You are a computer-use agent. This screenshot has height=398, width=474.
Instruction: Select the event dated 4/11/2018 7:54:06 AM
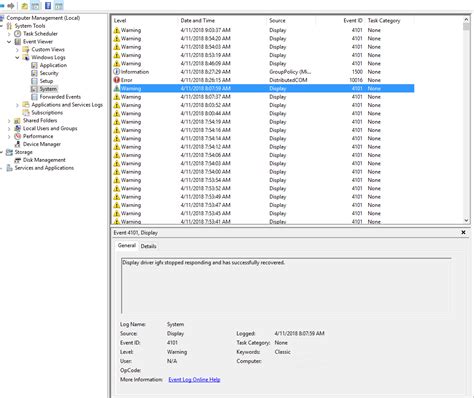[x=263, y=155]
